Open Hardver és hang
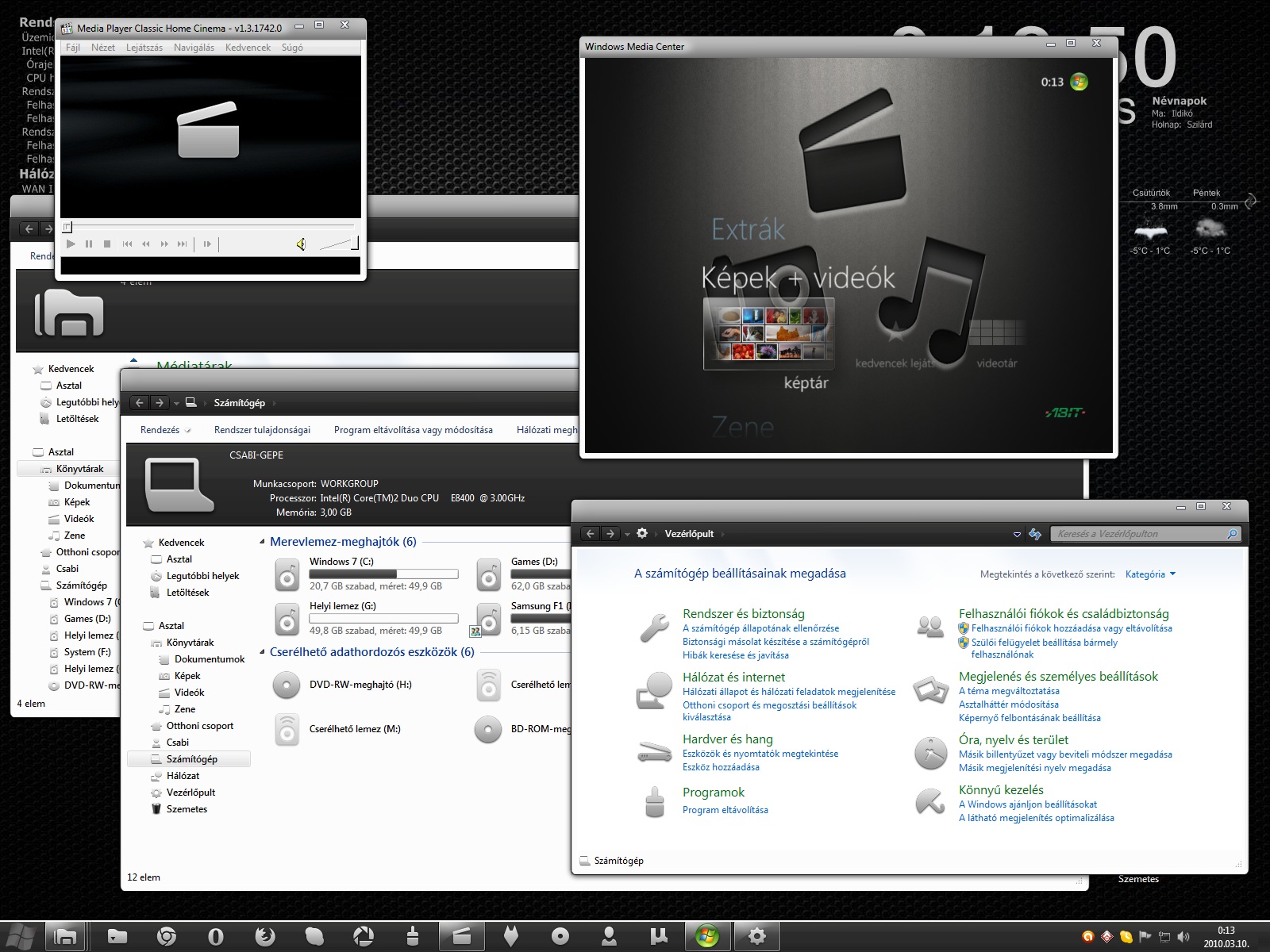Image resolution: width=1270 pixels, height=952 pixels. point(728,739)
